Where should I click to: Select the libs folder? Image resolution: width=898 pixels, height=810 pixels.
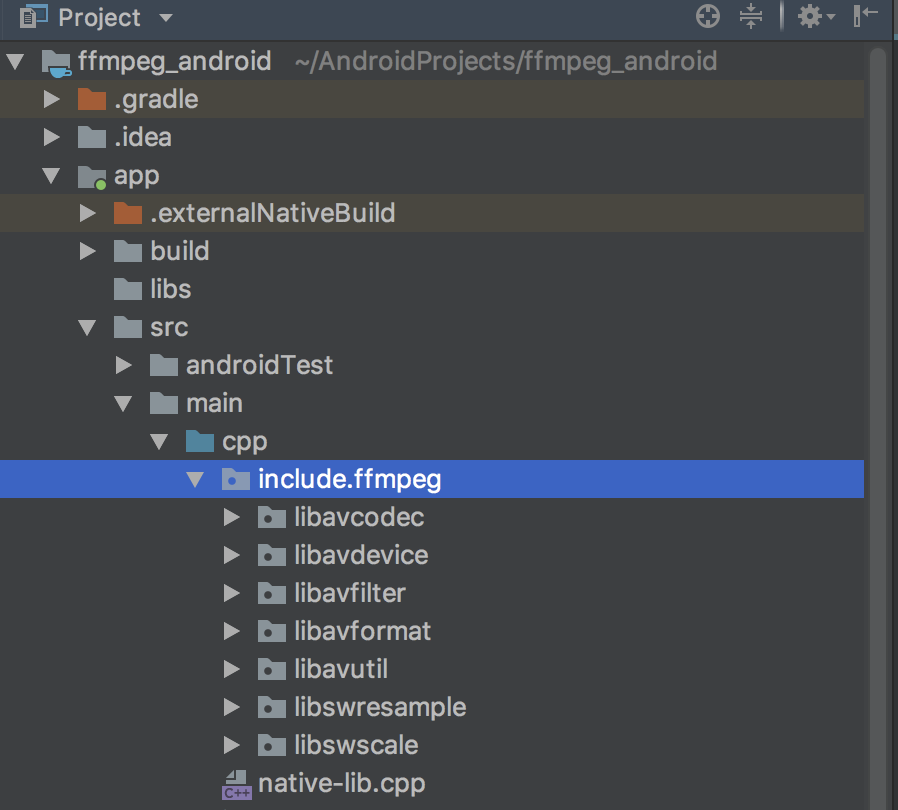point(170,289)
